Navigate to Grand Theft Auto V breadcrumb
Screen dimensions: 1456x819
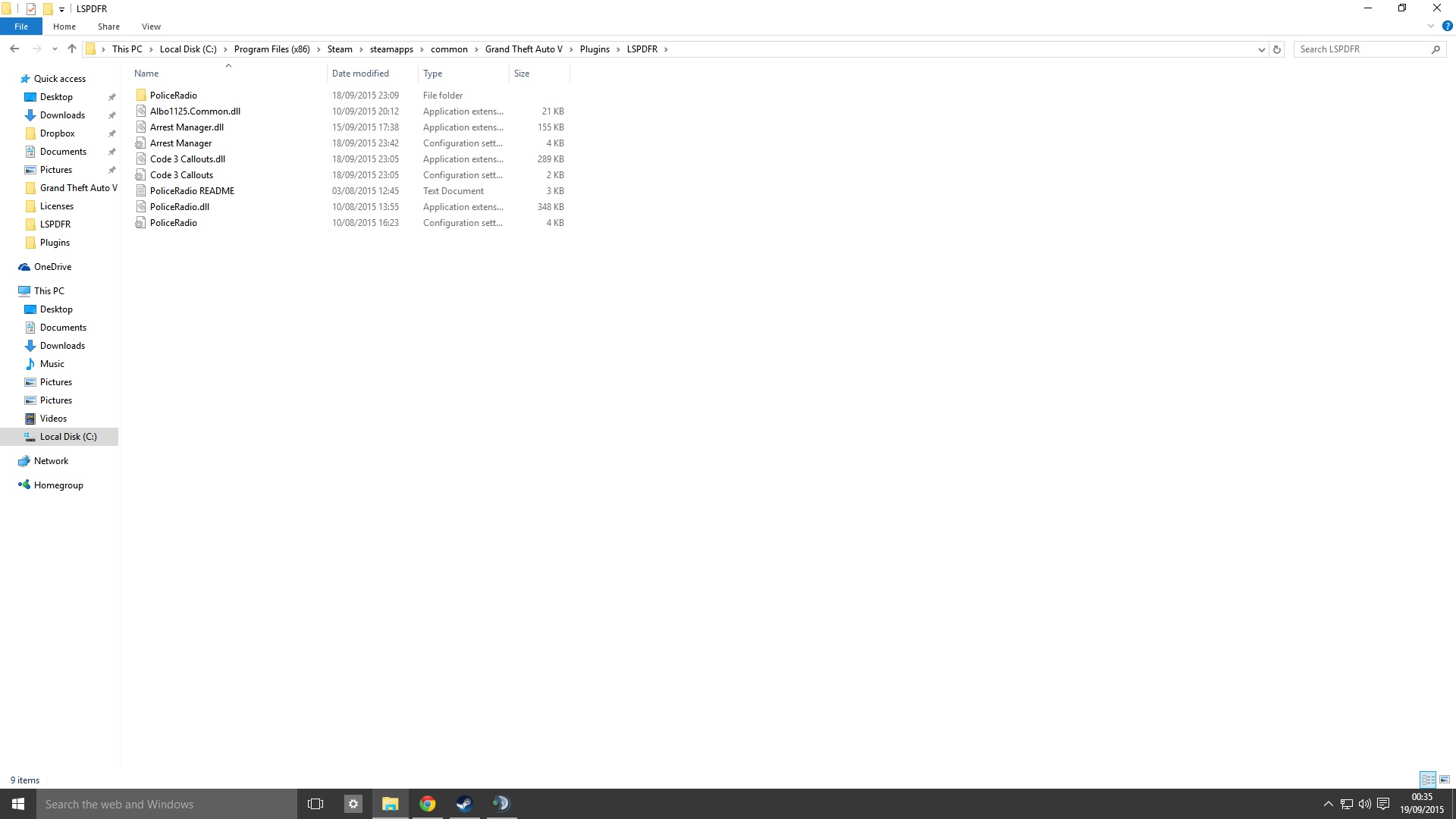523,49
